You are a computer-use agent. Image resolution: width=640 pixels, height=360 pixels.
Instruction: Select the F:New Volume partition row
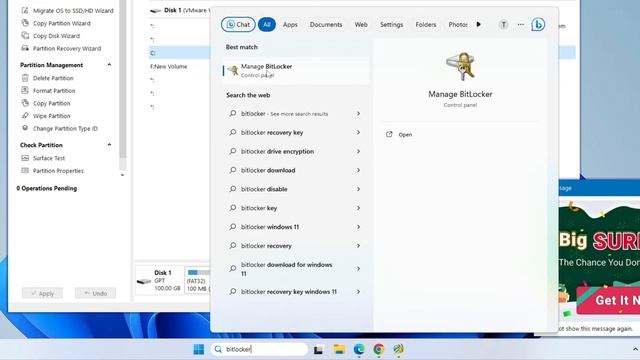[180, 66]
